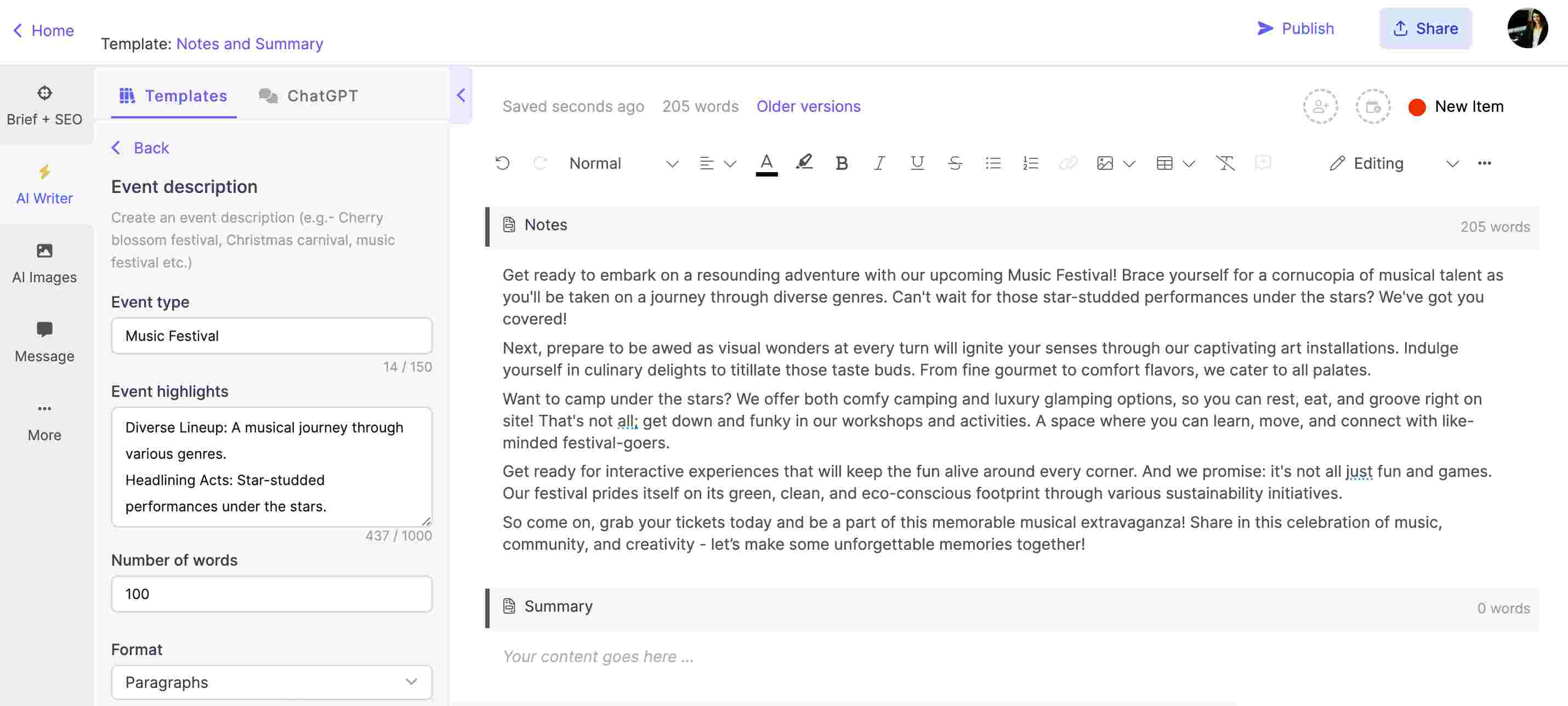Toggle underline formatting on text
Viewport: 1568px width, 706px height.
pos(914,163)
